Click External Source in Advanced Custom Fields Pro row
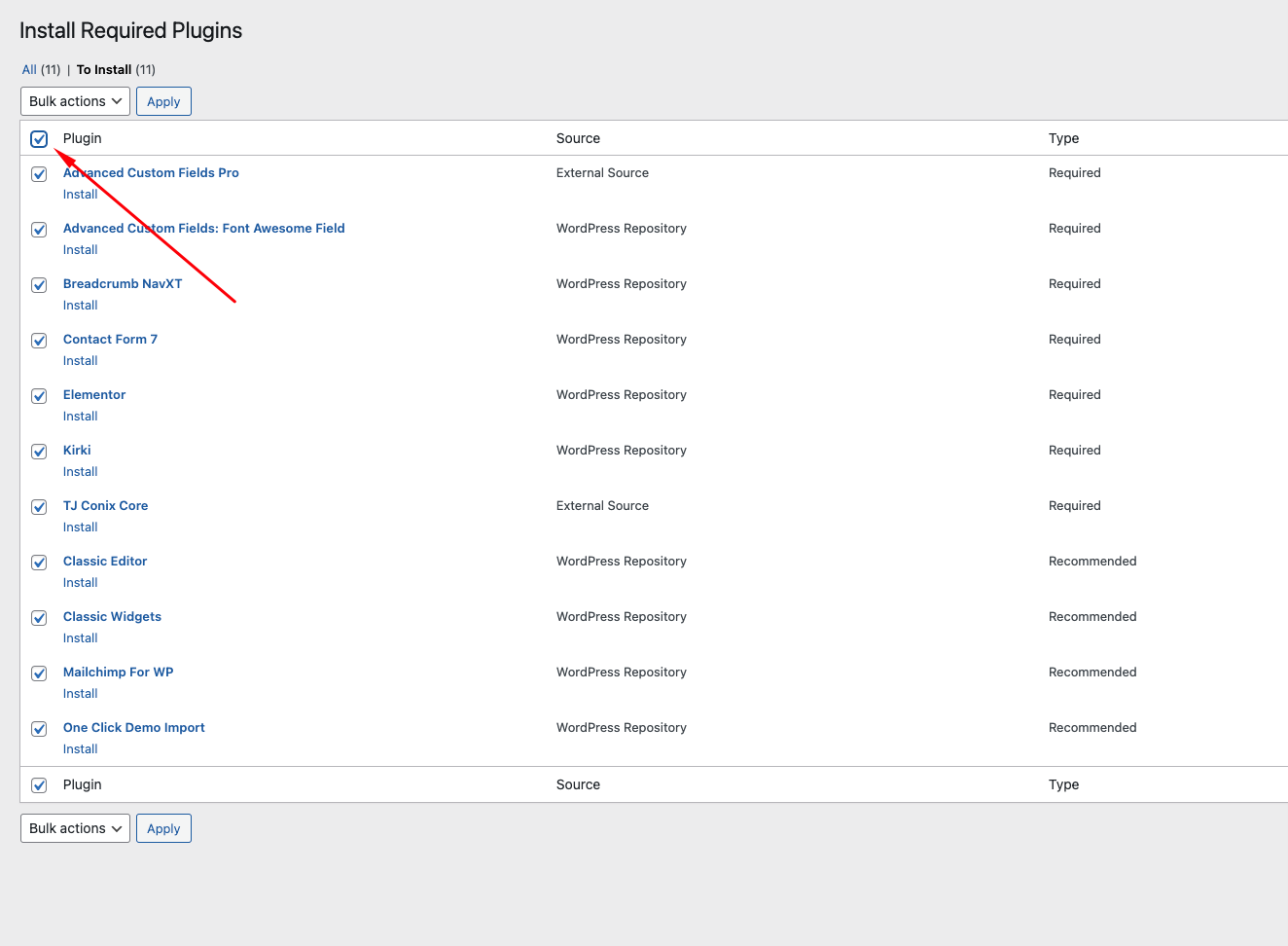 coord(602,172)
